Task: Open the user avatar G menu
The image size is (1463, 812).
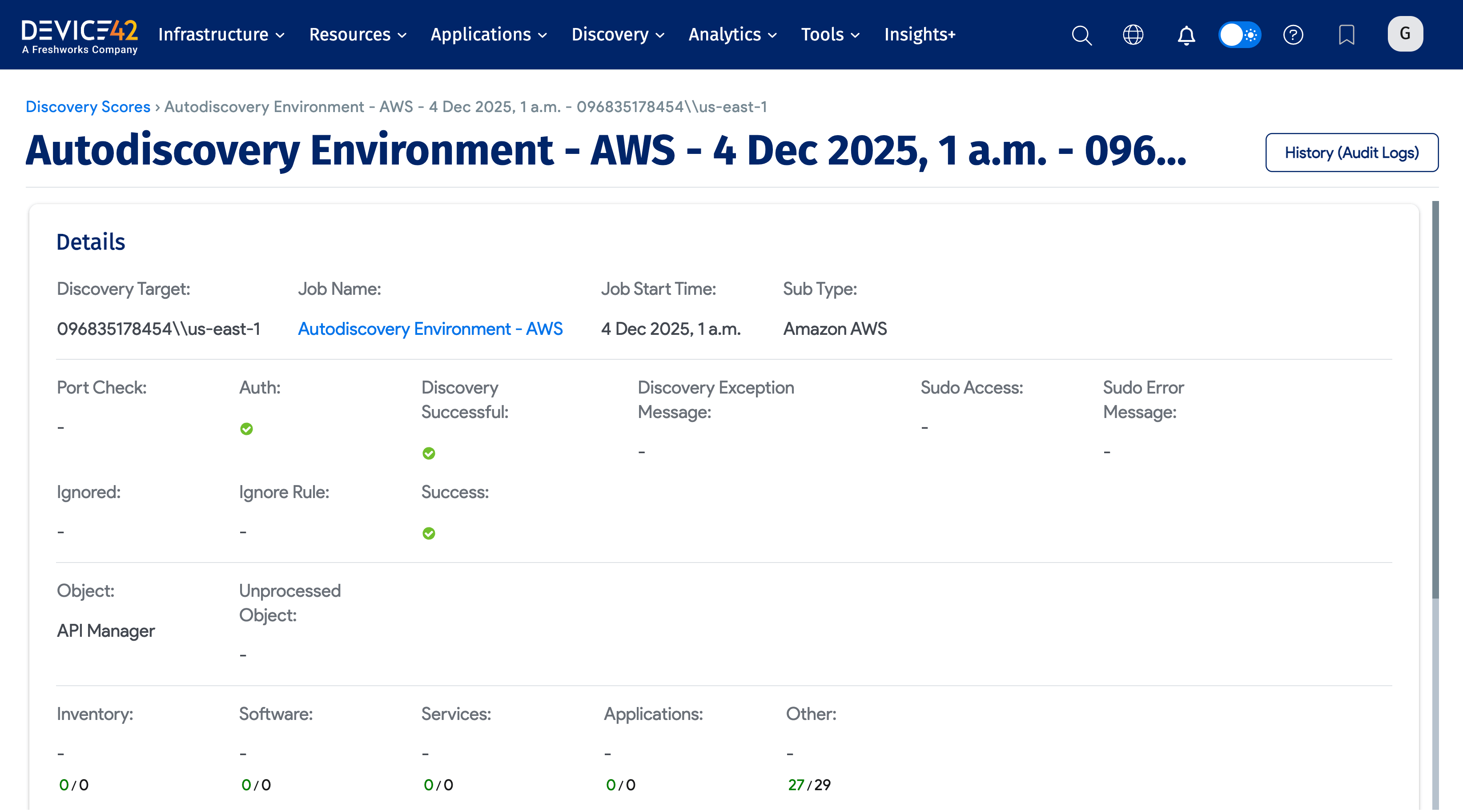Action: click(x=1405, y=34)
